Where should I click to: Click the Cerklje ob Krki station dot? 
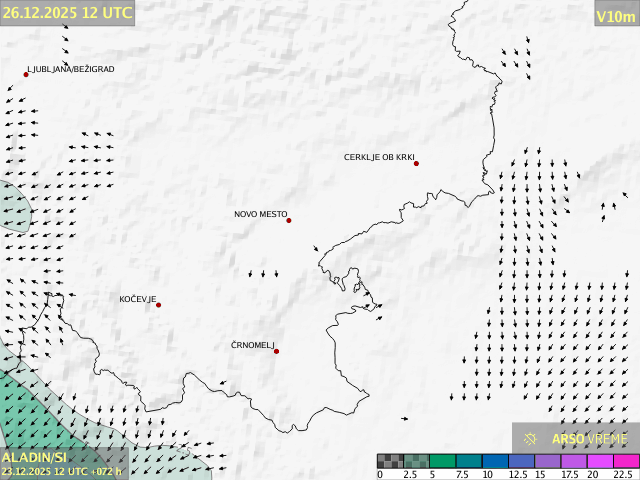pos(416,163)
